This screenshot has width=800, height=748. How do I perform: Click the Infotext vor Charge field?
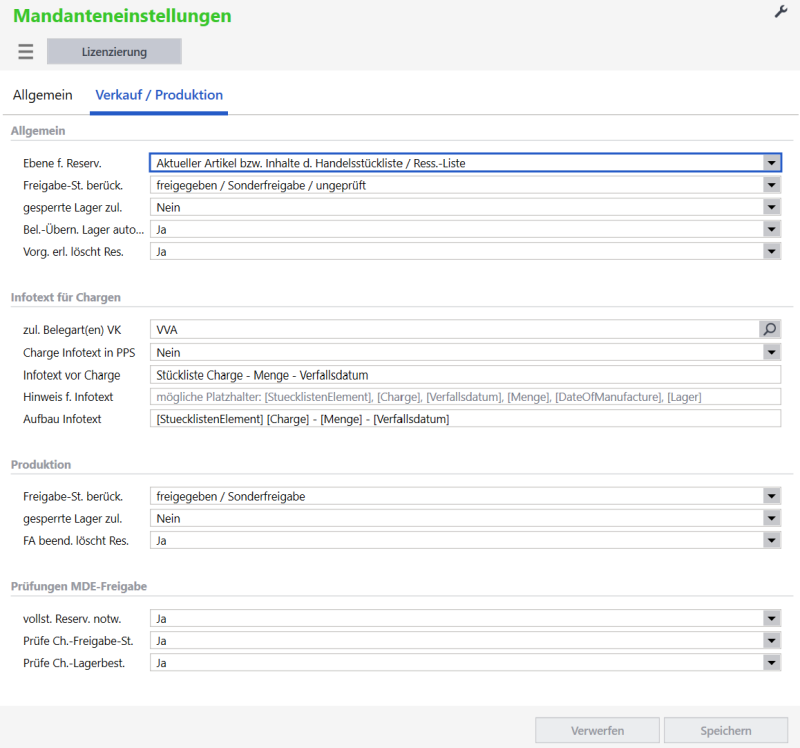point(465,375)
